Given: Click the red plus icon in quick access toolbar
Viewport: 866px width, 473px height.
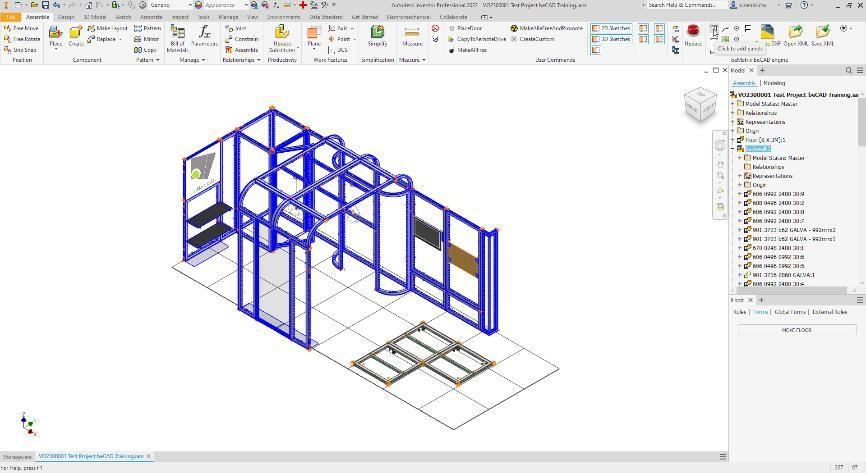Looking at the screenshot, I should tap(303, 5).
